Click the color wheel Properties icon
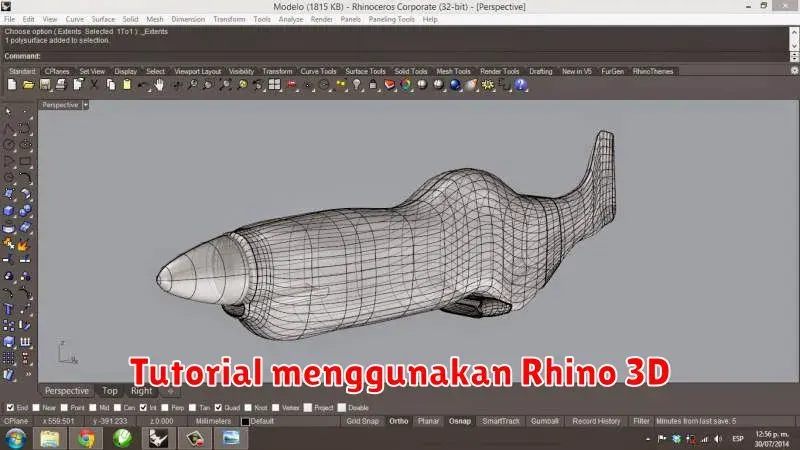800x450 pixels. tap(406, 85)
